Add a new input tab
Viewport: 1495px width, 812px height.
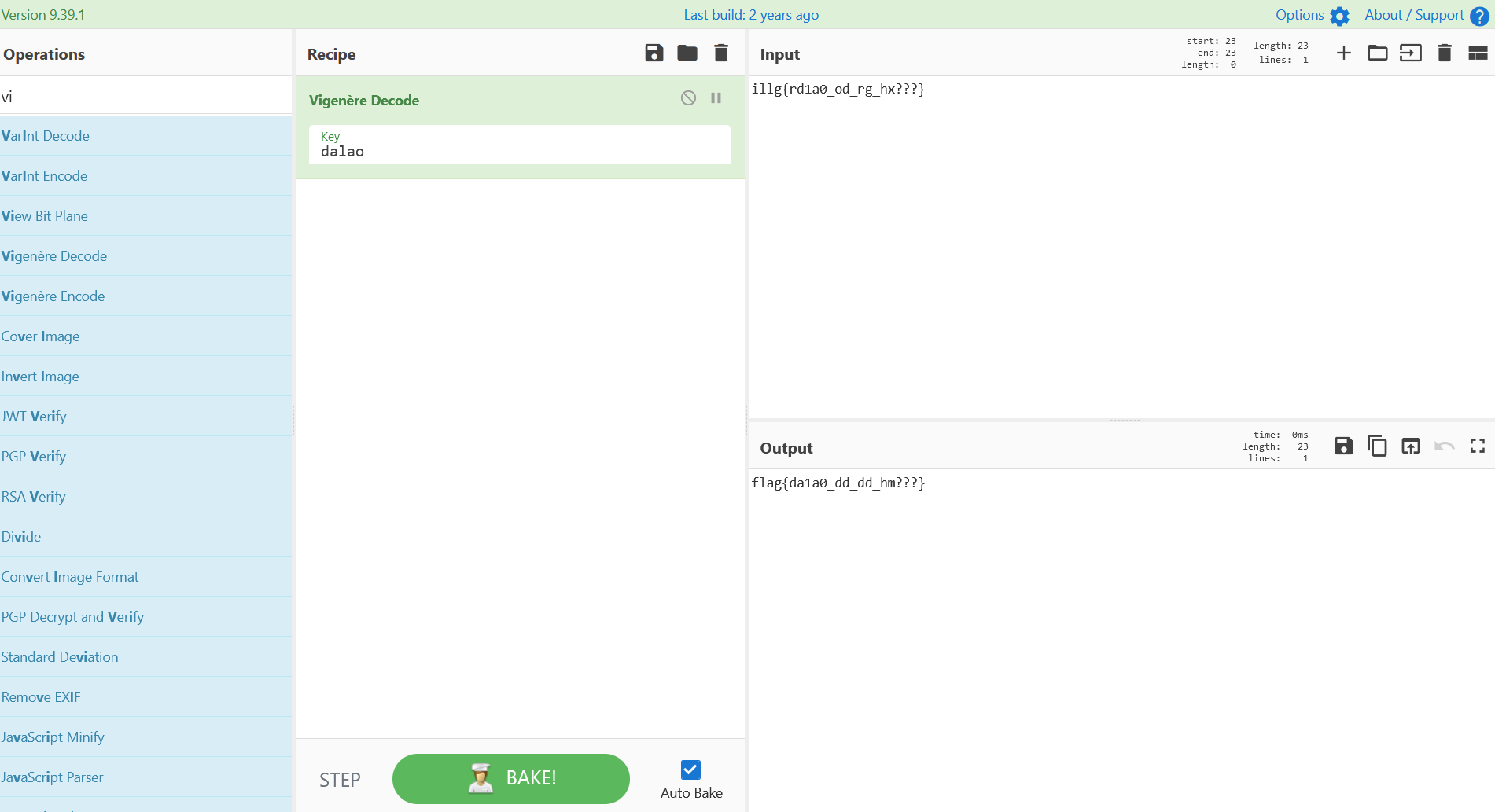point(1344,53)
